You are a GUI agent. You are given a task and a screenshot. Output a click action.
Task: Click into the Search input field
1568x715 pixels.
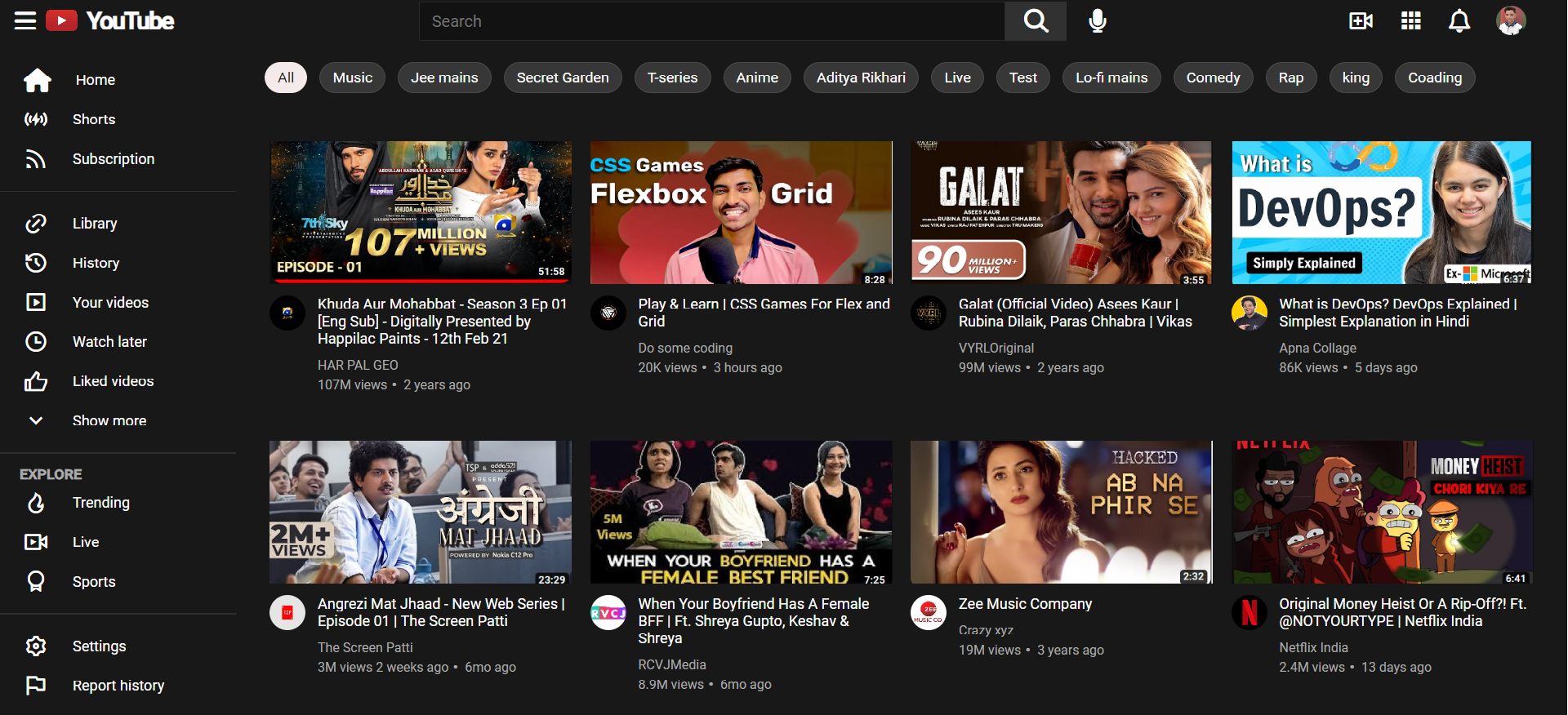[x=712, y=20]
